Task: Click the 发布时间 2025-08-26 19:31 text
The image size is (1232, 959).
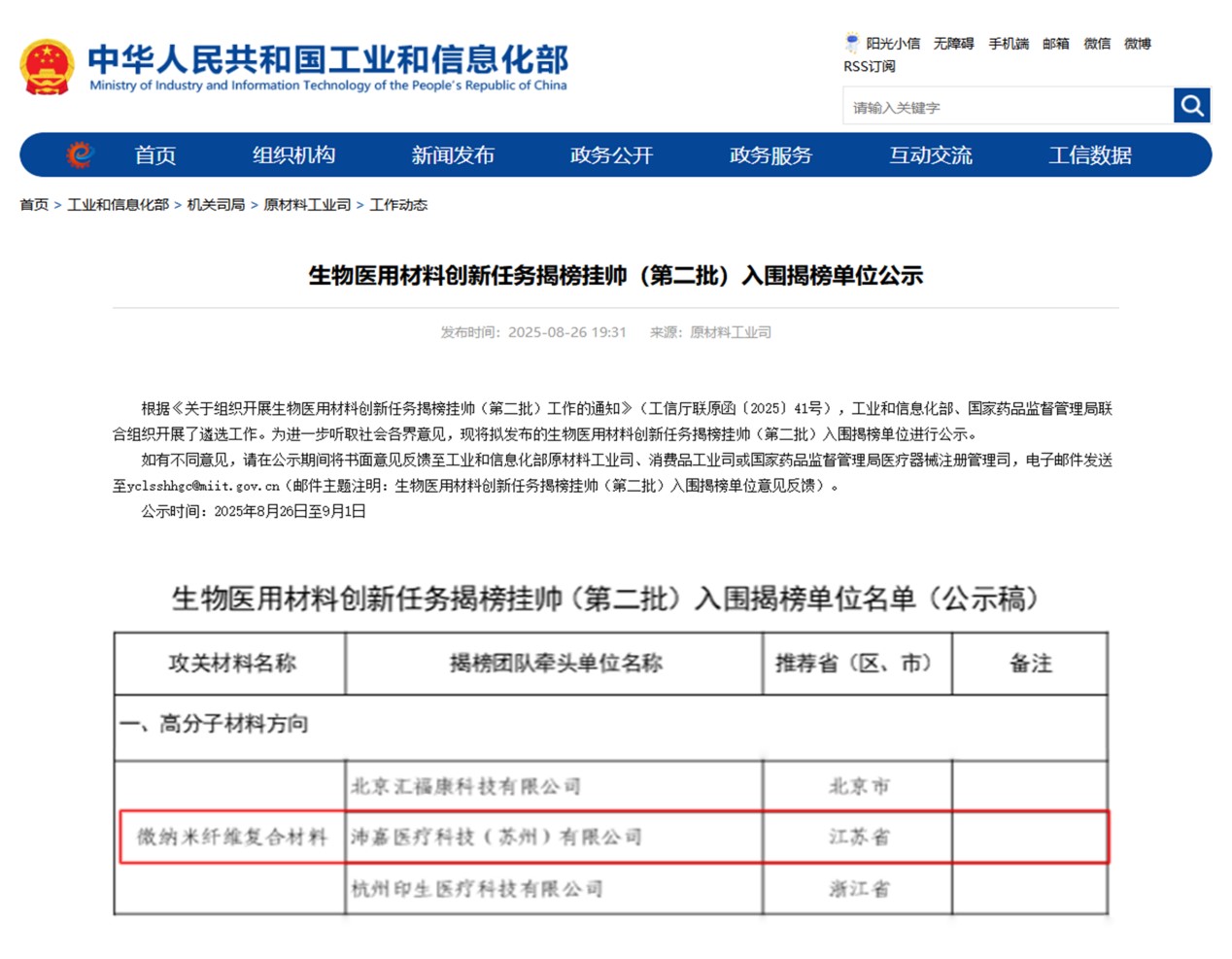Action: coord(533,332)
